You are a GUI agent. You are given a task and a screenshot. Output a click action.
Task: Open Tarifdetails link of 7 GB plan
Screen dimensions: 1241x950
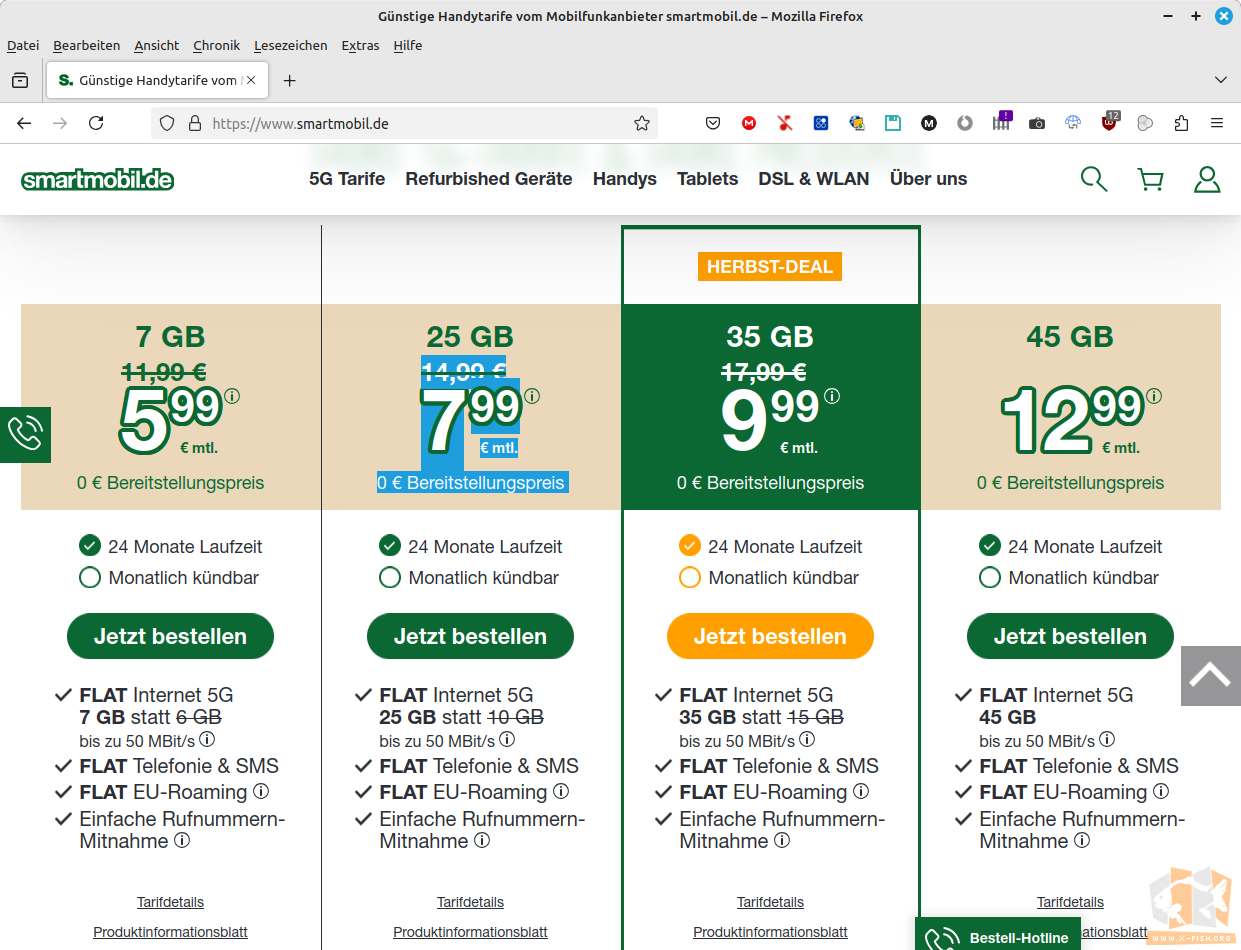click(170, 902)
